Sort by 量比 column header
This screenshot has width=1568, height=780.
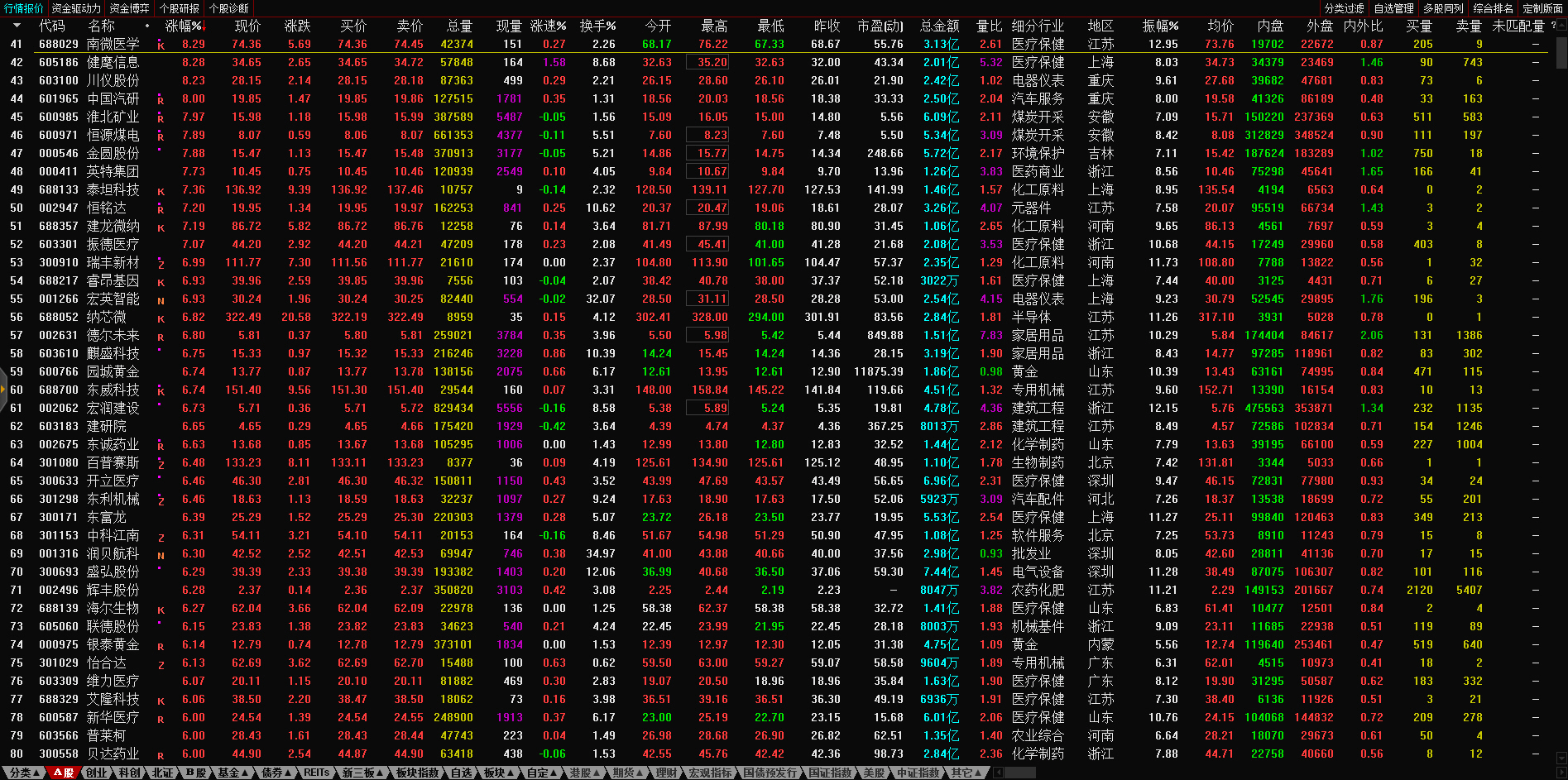click(x=989, y=26)
